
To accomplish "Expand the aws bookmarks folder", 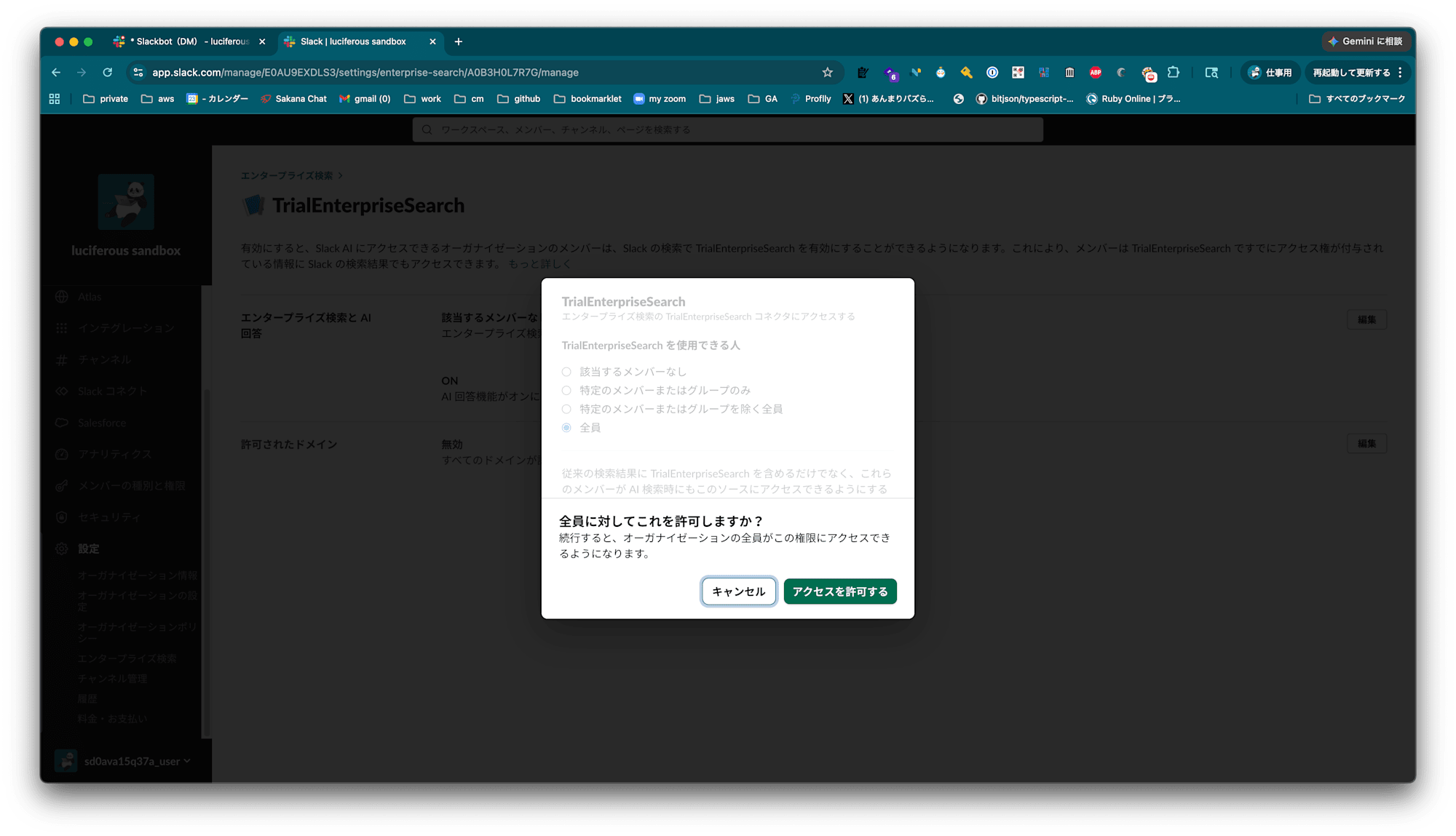I will click(157, 99).
